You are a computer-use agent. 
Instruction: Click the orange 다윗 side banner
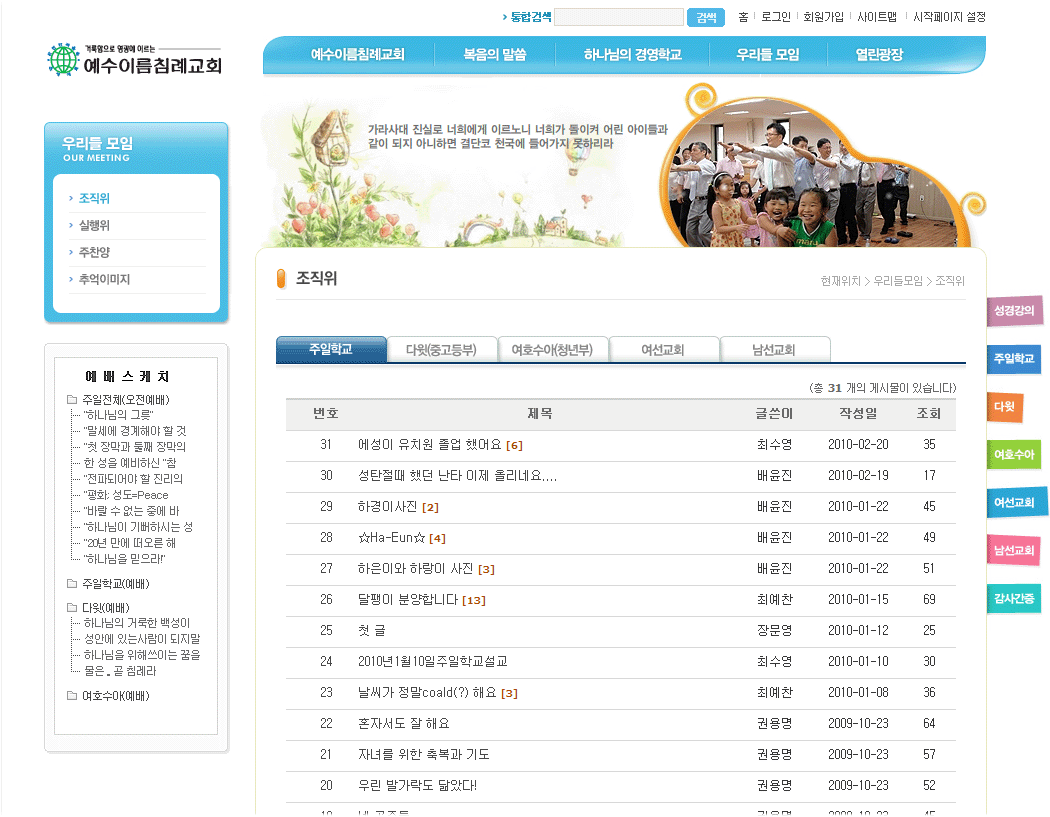1004,407
